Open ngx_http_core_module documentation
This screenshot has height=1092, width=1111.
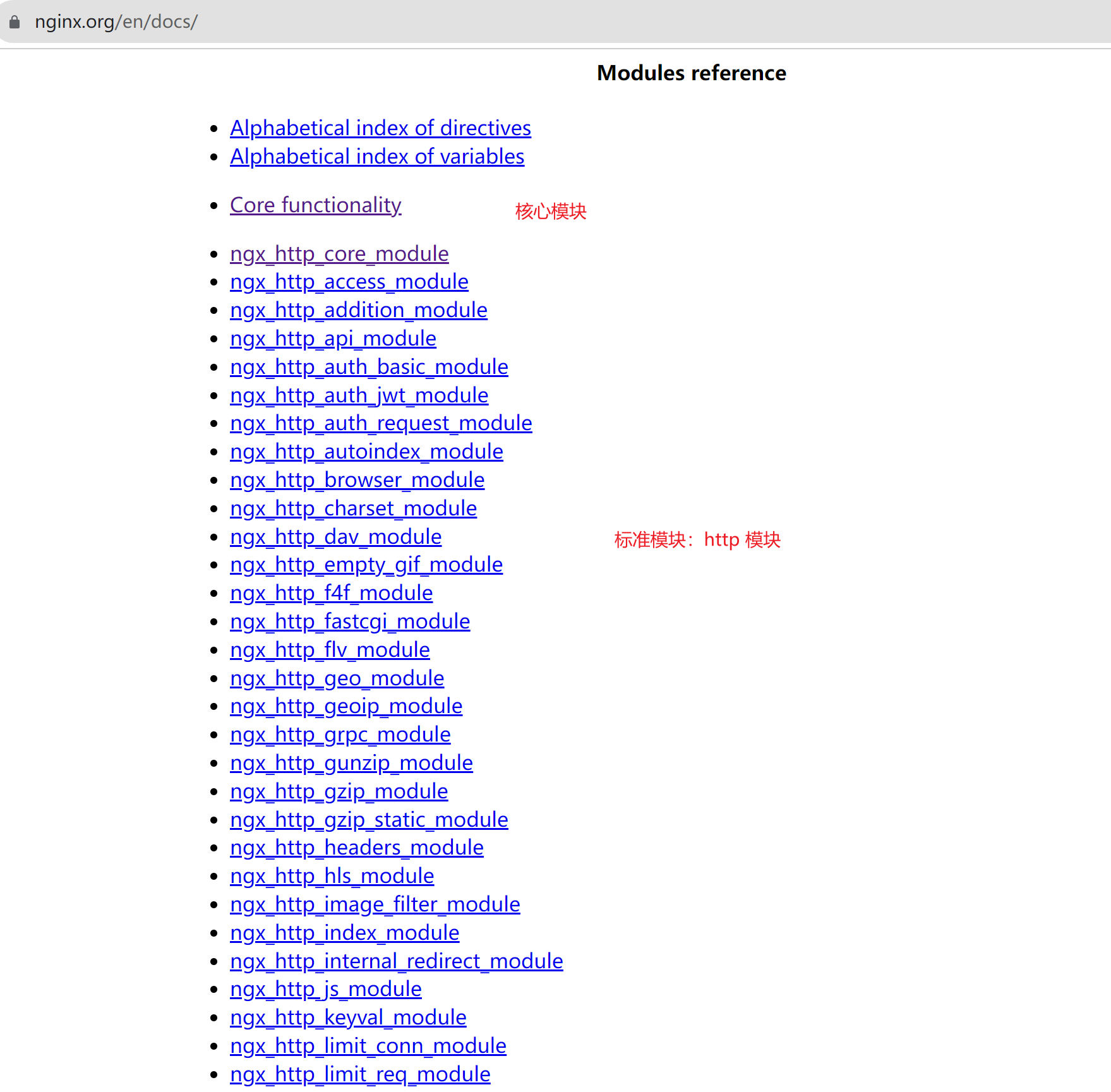pyautogui.click(x=339, y=254)
